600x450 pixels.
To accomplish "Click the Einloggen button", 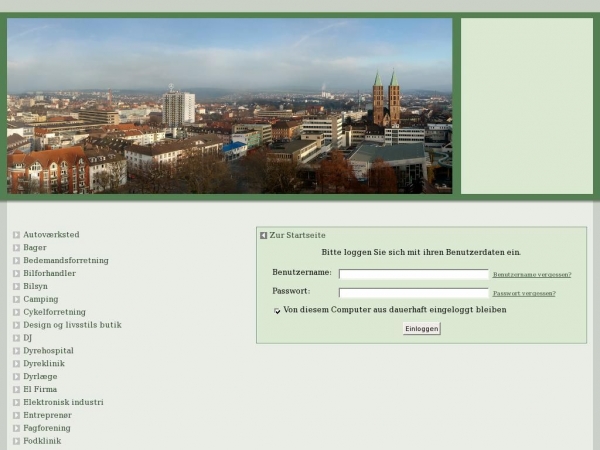I will click(422, 329).
